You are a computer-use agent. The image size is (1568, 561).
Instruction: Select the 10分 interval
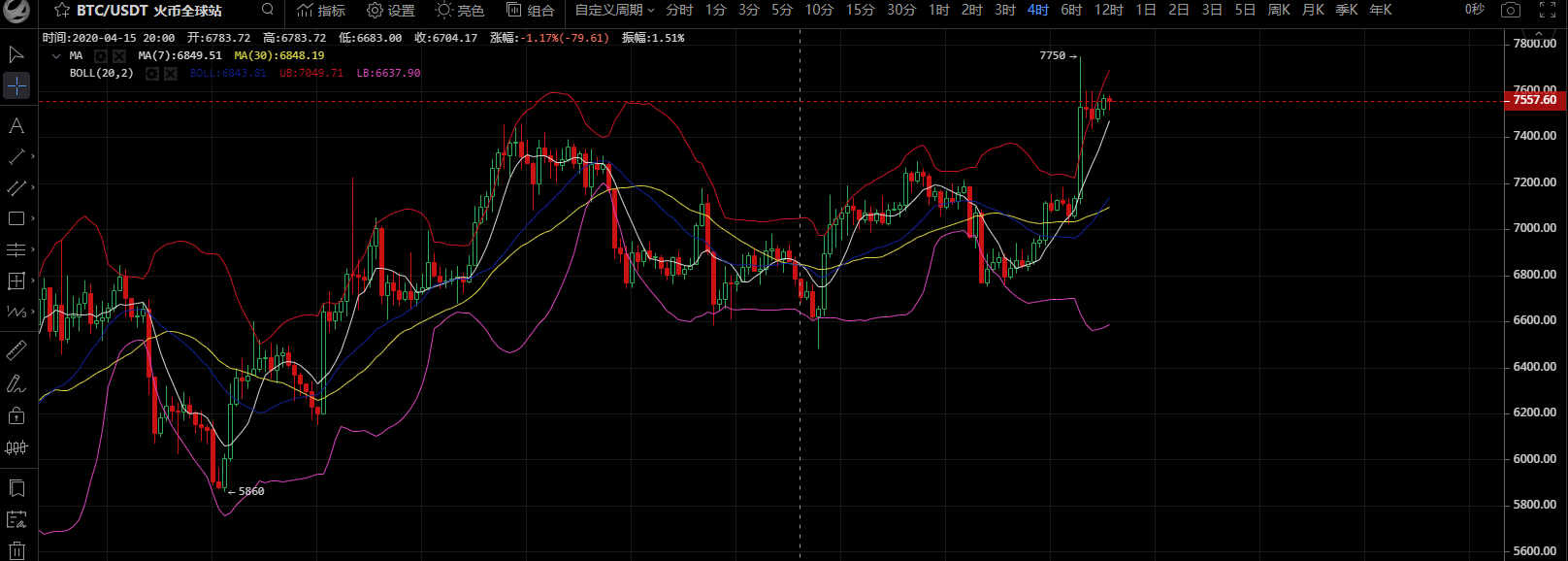coord(819,10)
